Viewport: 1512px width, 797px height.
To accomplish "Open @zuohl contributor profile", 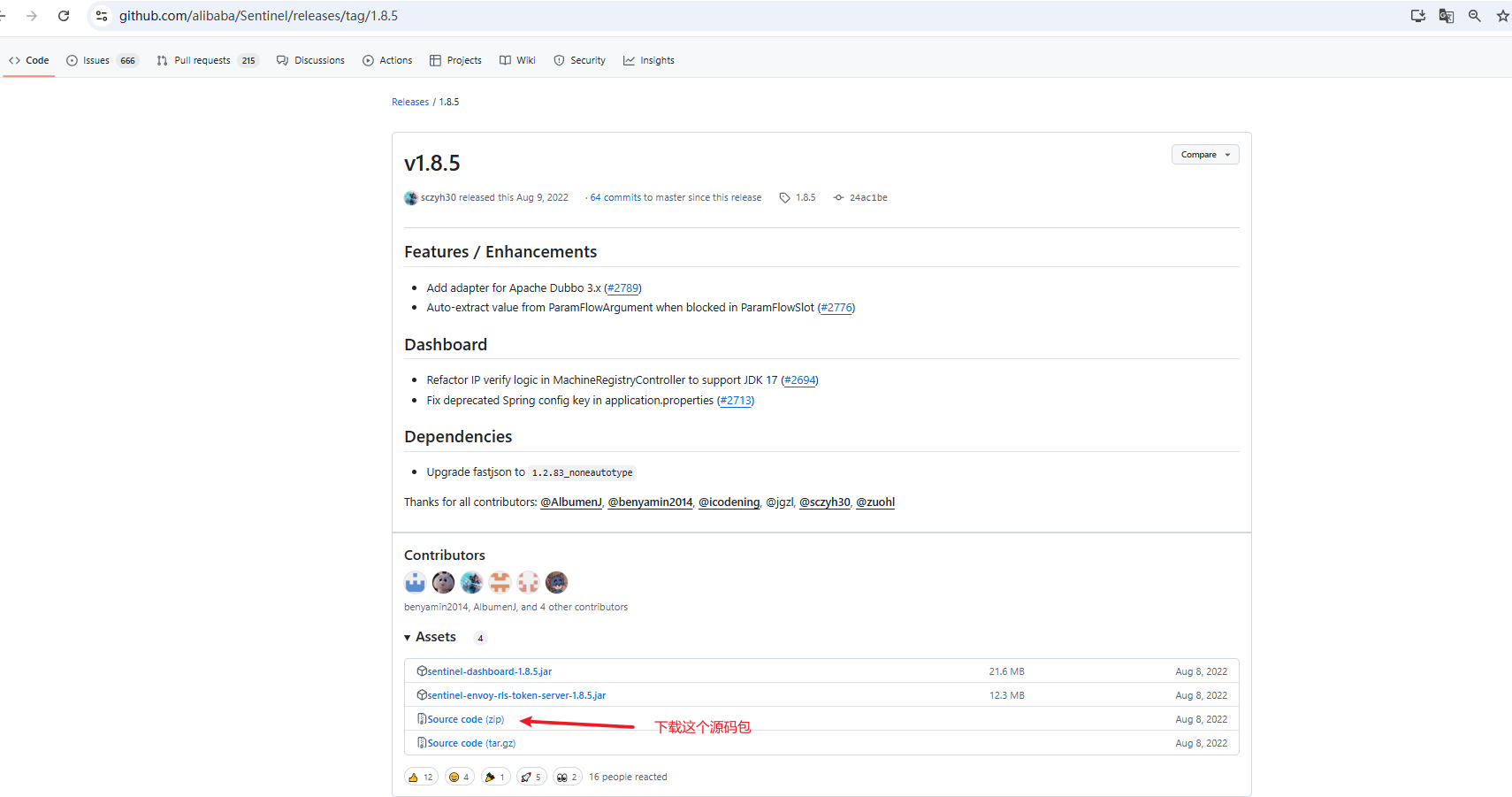I will 875,502.
